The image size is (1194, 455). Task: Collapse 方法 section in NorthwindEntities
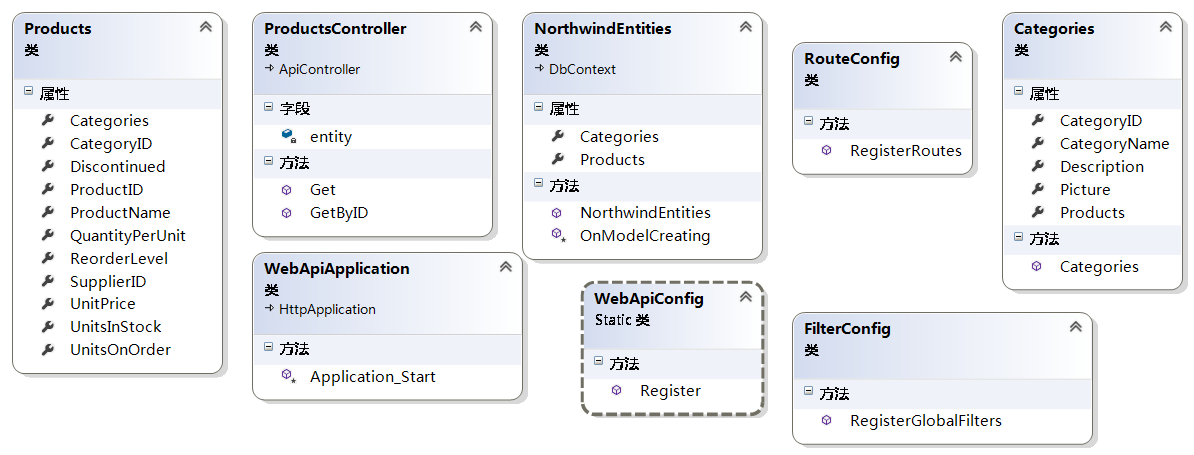coord(538,183)
